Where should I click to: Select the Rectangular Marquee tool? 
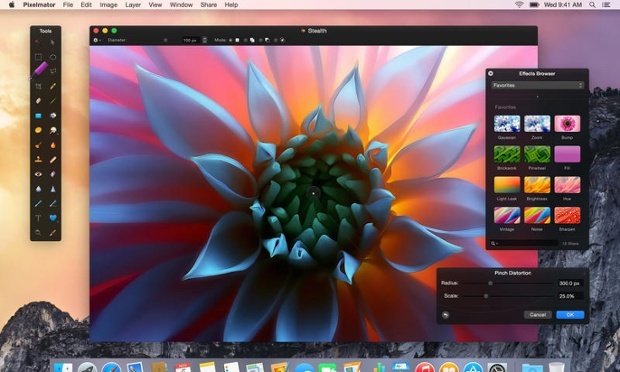38,57
